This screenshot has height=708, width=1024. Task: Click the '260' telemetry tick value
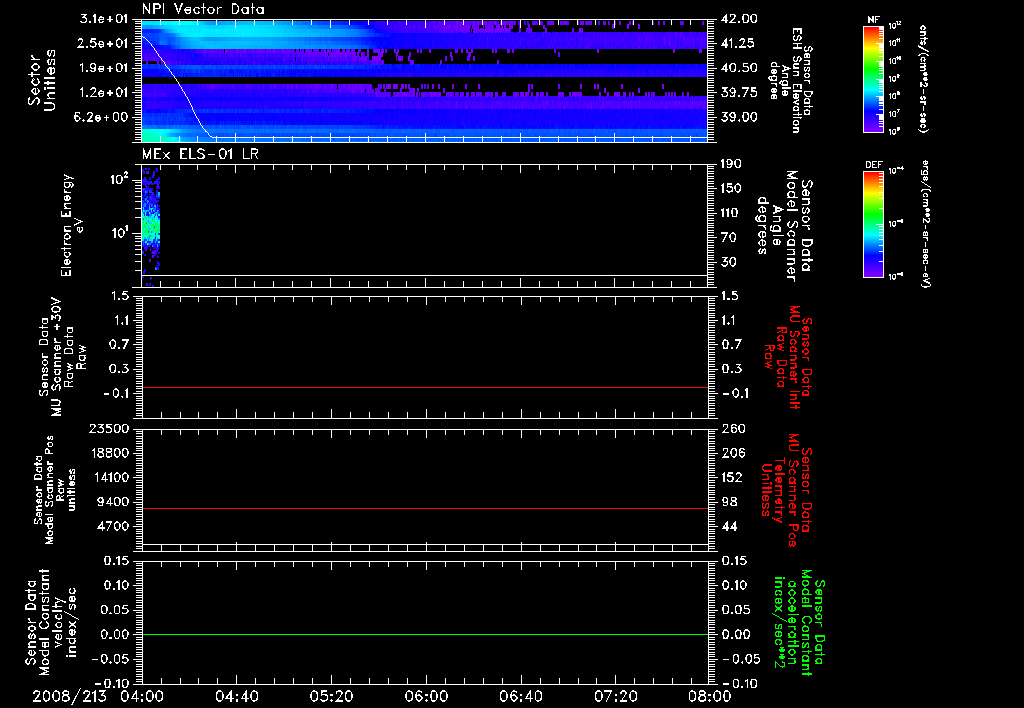tap(731, 428)
